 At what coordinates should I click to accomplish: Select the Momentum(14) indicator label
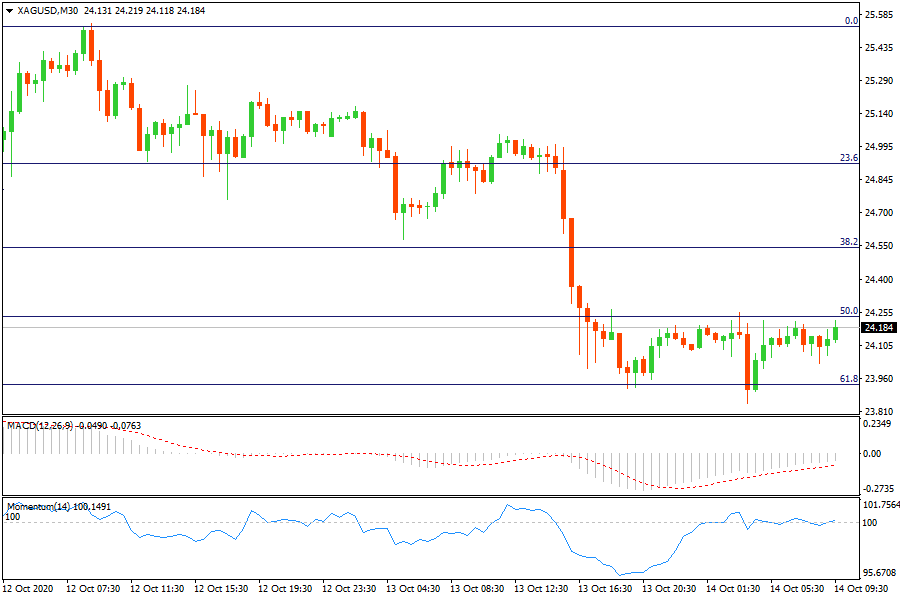38,507
